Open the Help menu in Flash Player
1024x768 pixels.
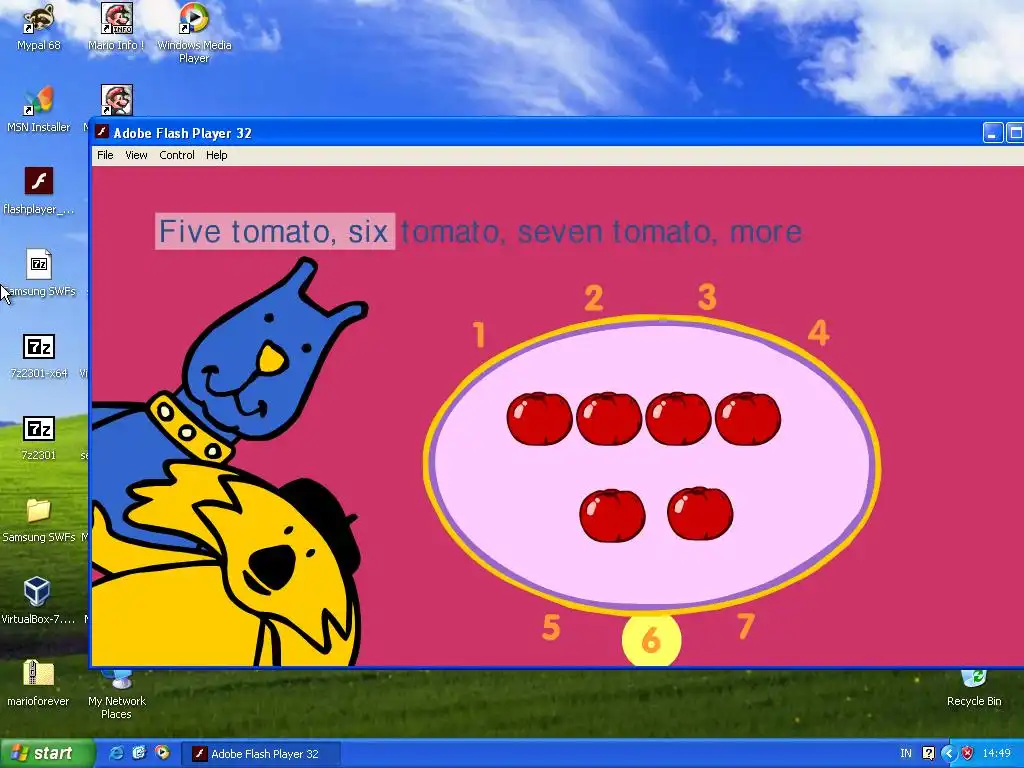(x=216, y=155)
